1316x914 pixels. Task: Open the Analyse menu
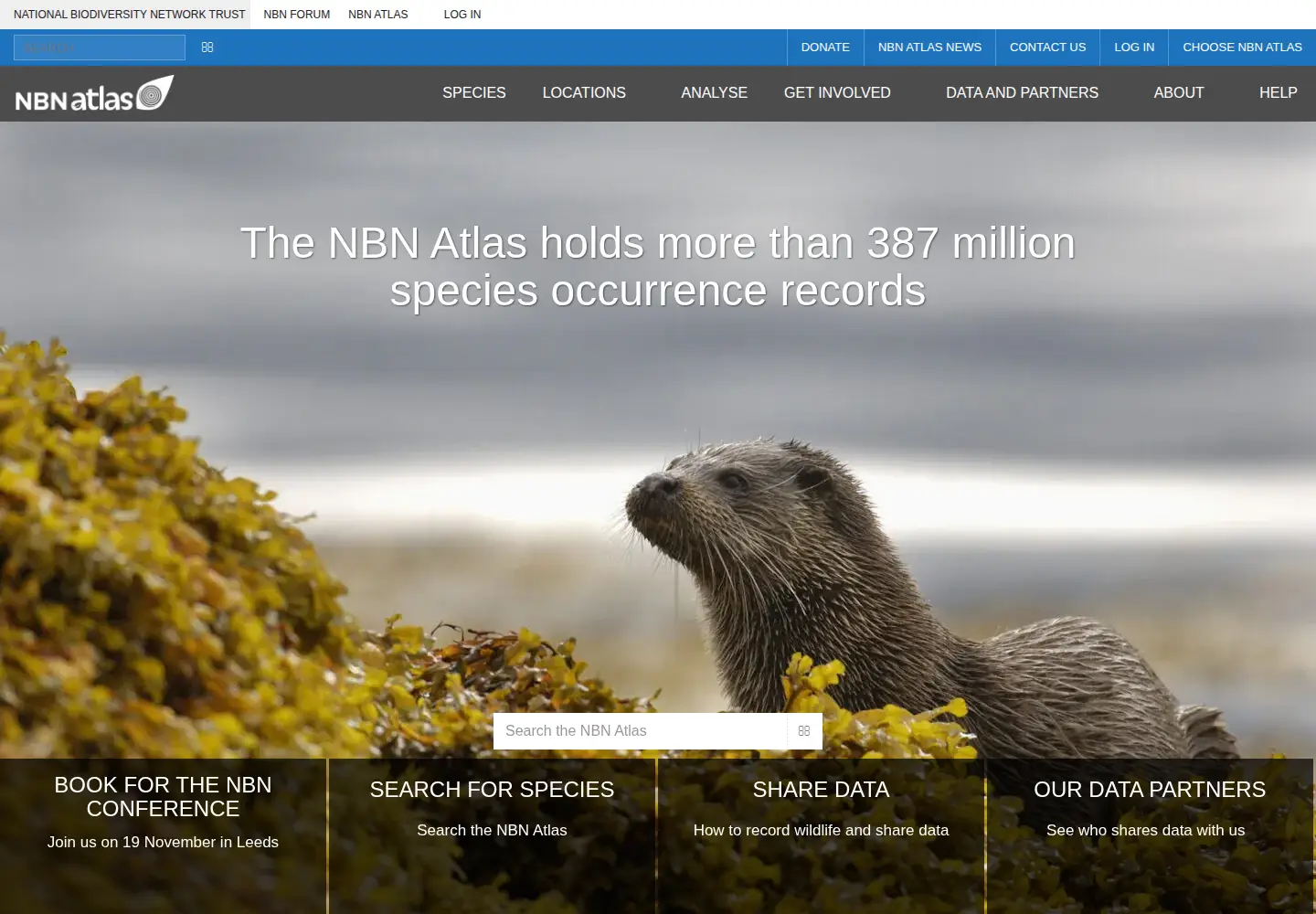(714, 93)
